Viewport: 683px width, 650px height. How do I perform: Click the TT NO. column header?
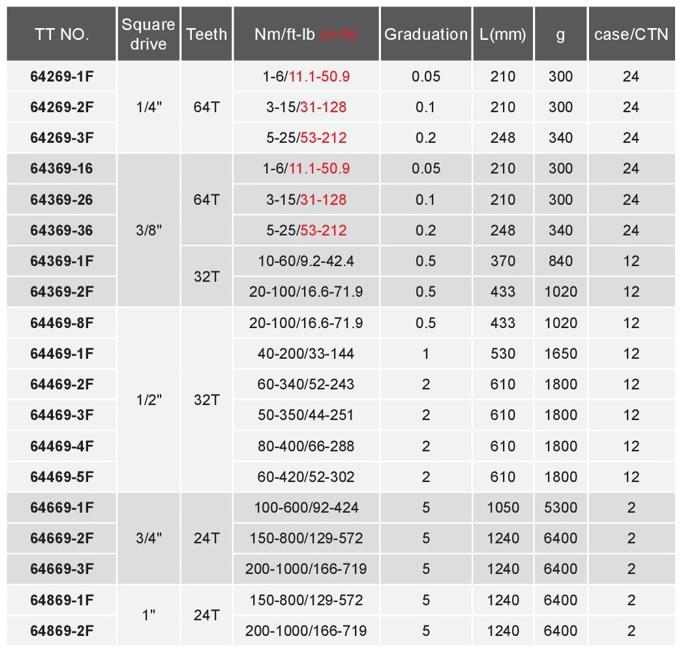(62, 34)
